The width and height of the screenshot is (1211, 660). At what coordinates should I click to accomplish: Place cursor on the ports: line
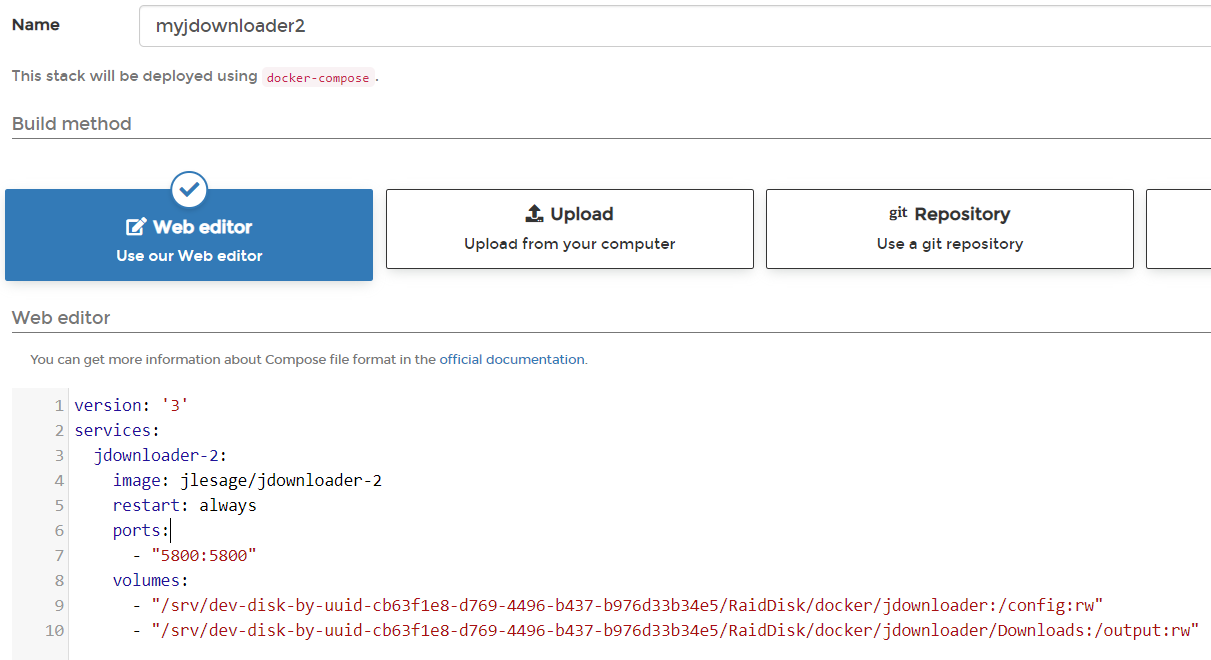141,530
